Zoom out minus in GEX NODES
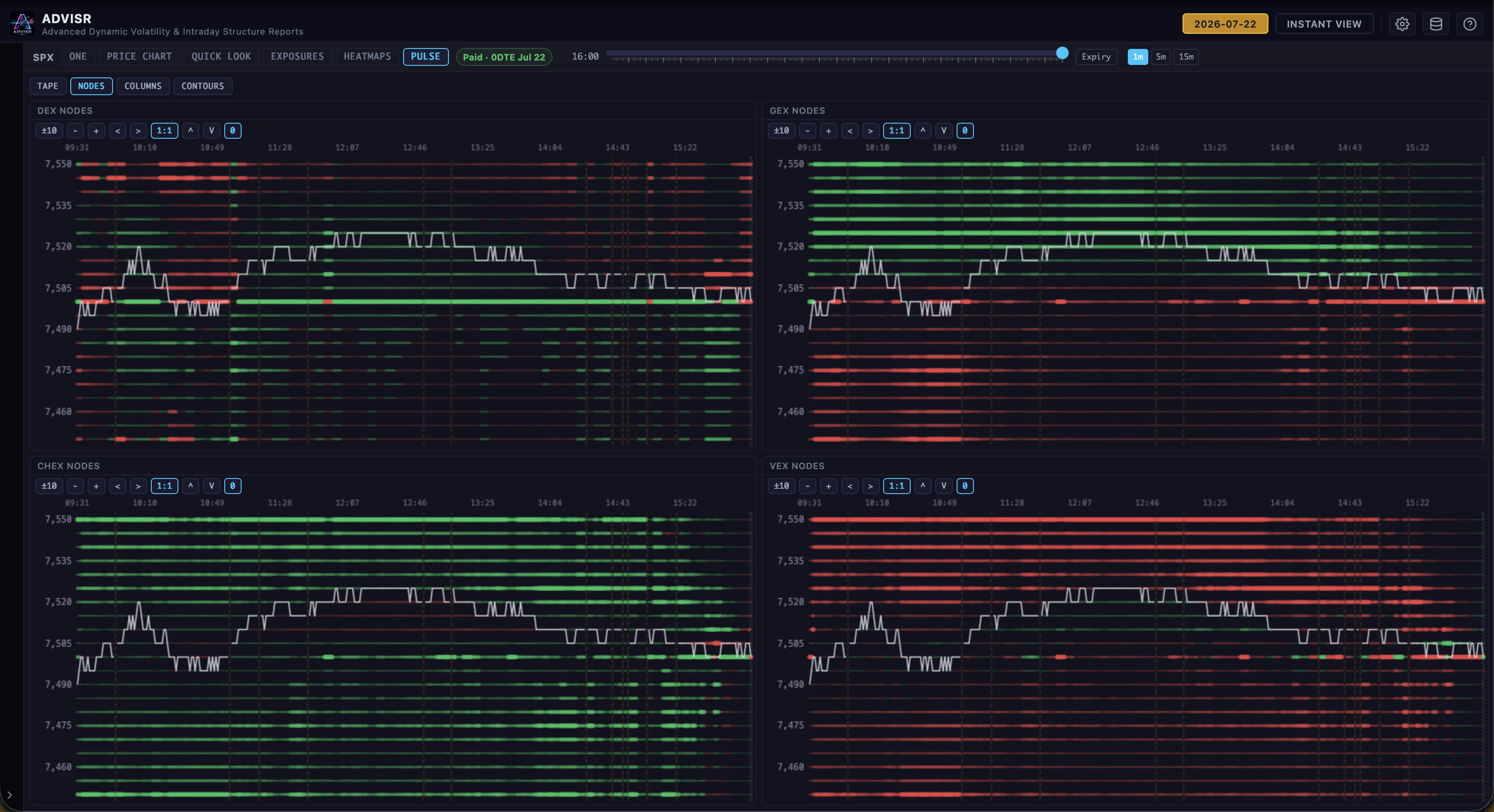Screen dimensions: 1494x812 click(x=808, y=130)
